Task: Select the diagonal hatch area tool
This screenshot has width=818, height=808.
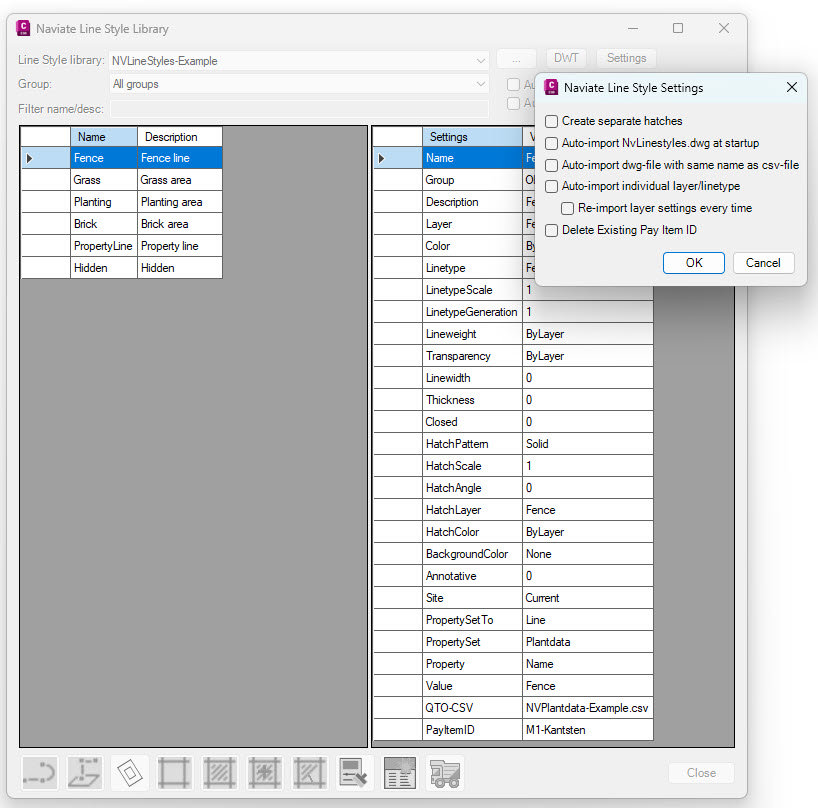Action: click(219, 772)
